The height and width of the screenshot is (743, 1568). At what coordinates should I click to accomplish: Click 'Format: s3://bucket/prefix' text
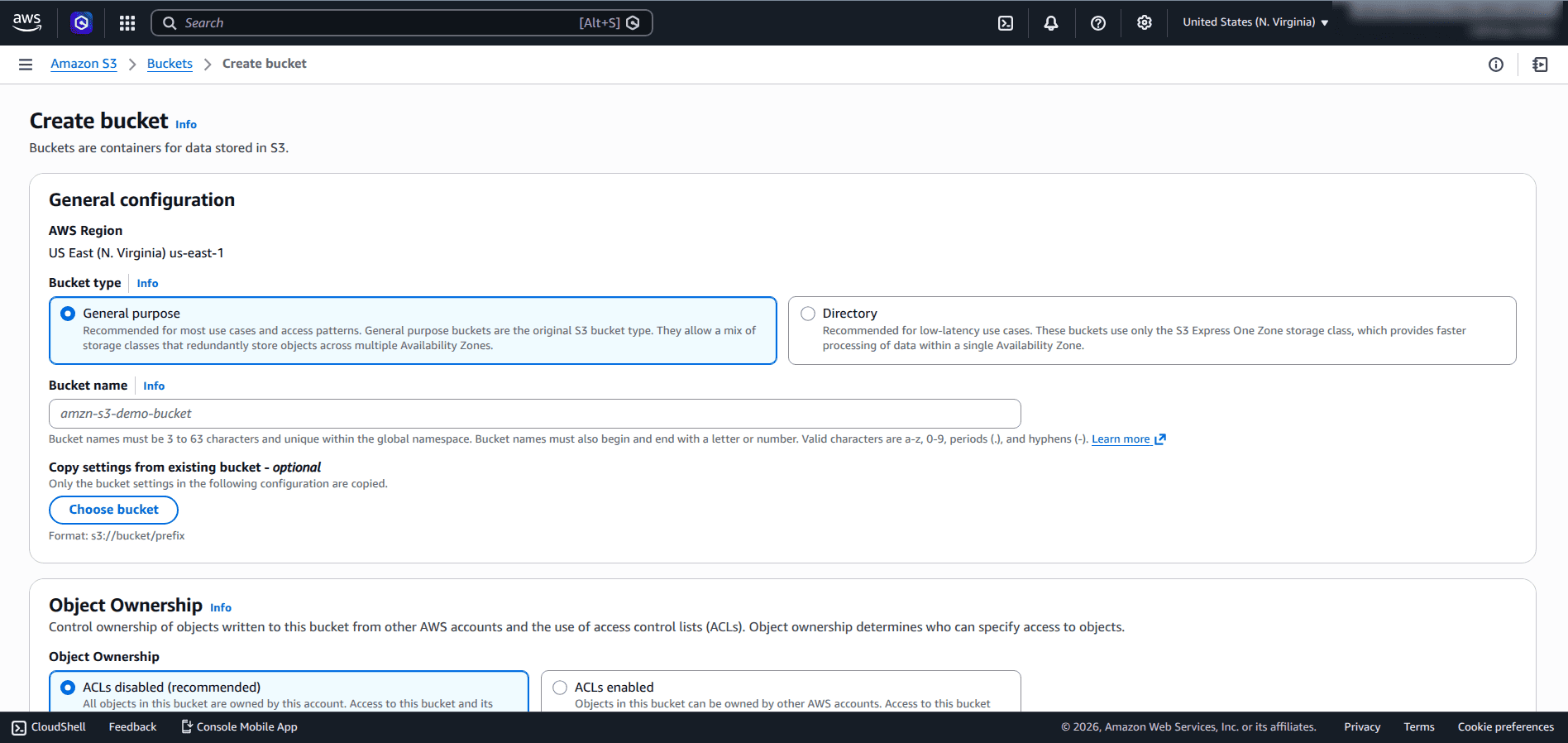click(x=117, y=536)
